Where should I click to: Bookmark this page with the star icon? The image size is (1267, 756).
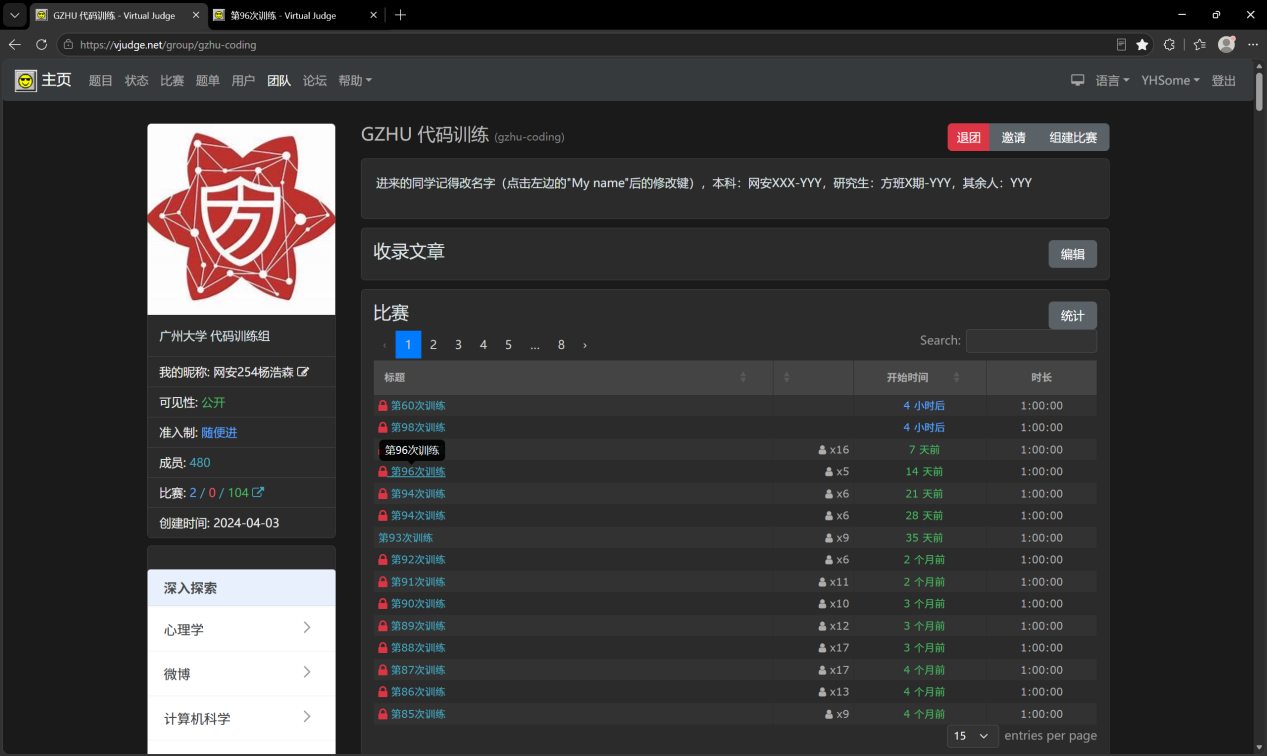pos(1142,44)
